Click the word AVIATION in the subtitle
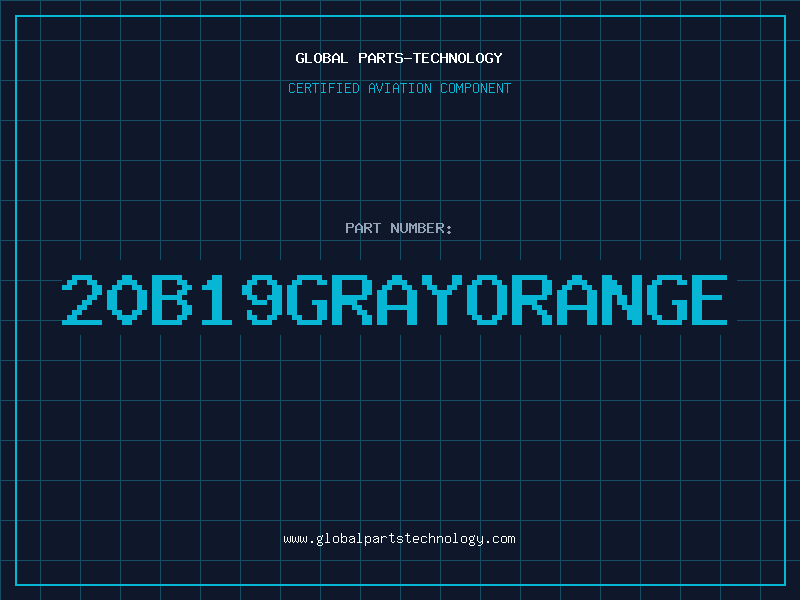This screenshot has height=600, width=800. click(x=400, y=88)
